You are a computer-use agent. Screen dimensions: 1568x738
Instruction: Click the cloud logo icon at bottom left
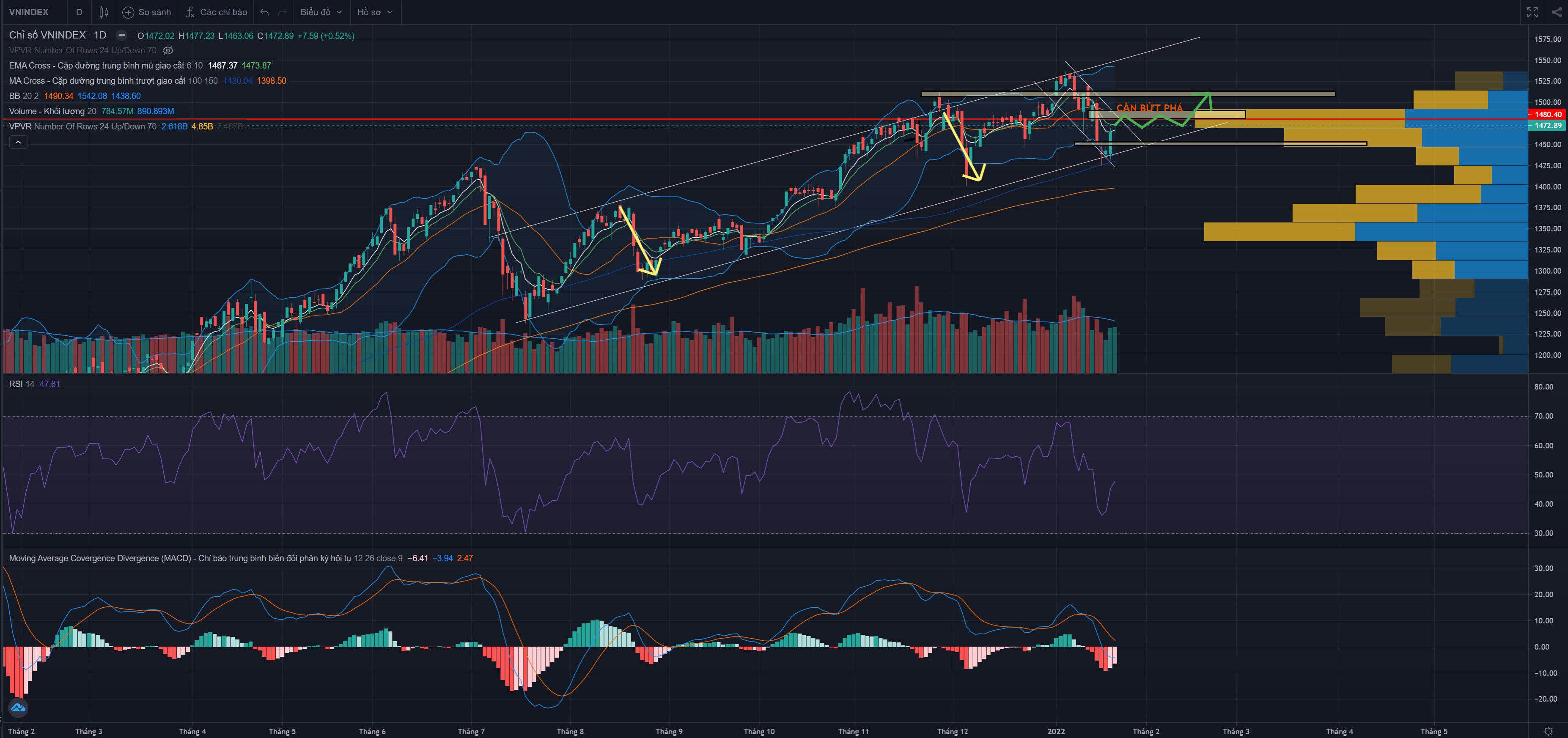[x=18, y=708]
